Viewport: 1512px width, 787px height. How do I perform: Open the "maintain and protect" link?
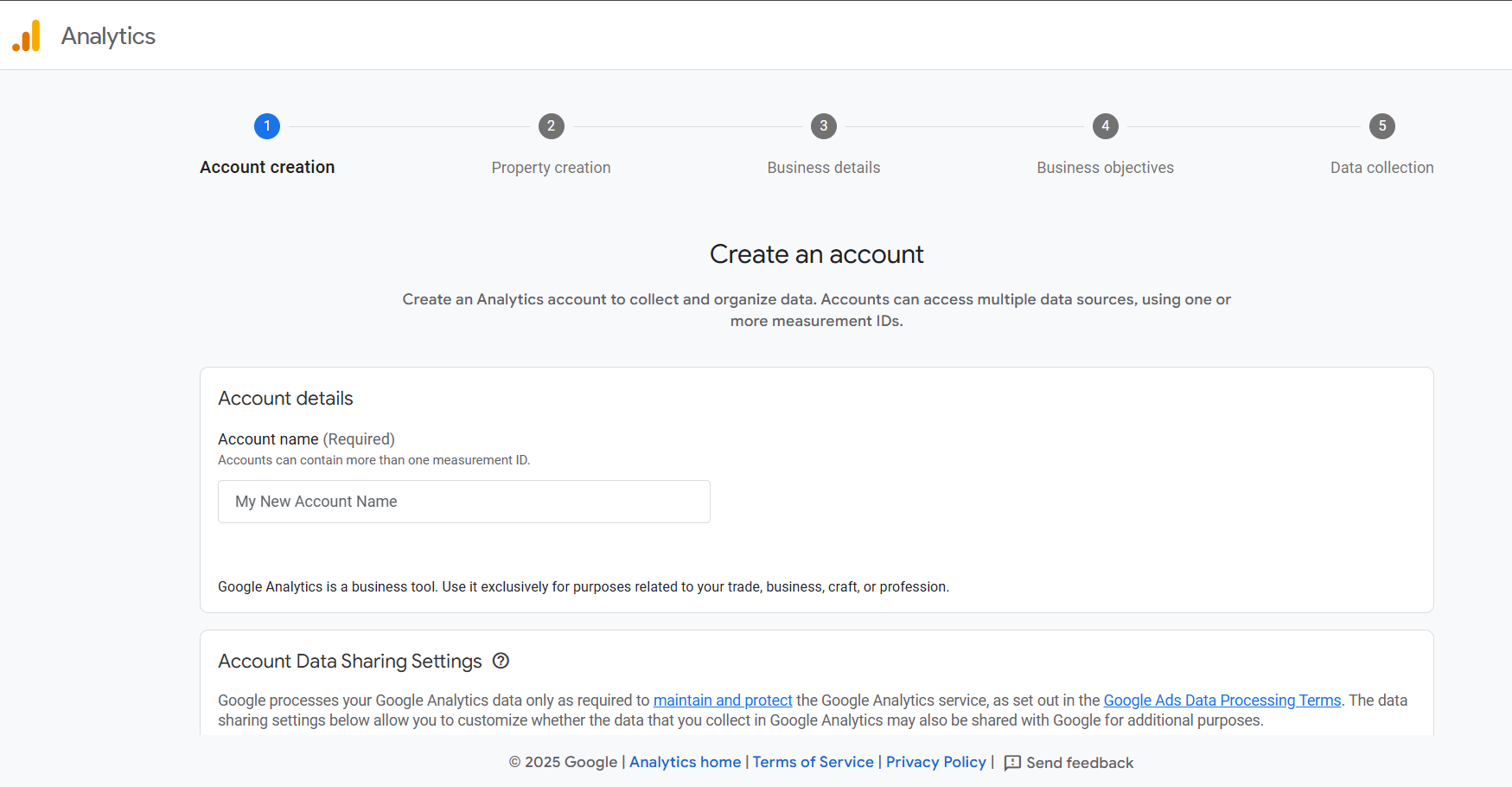[x=722, y=701]
